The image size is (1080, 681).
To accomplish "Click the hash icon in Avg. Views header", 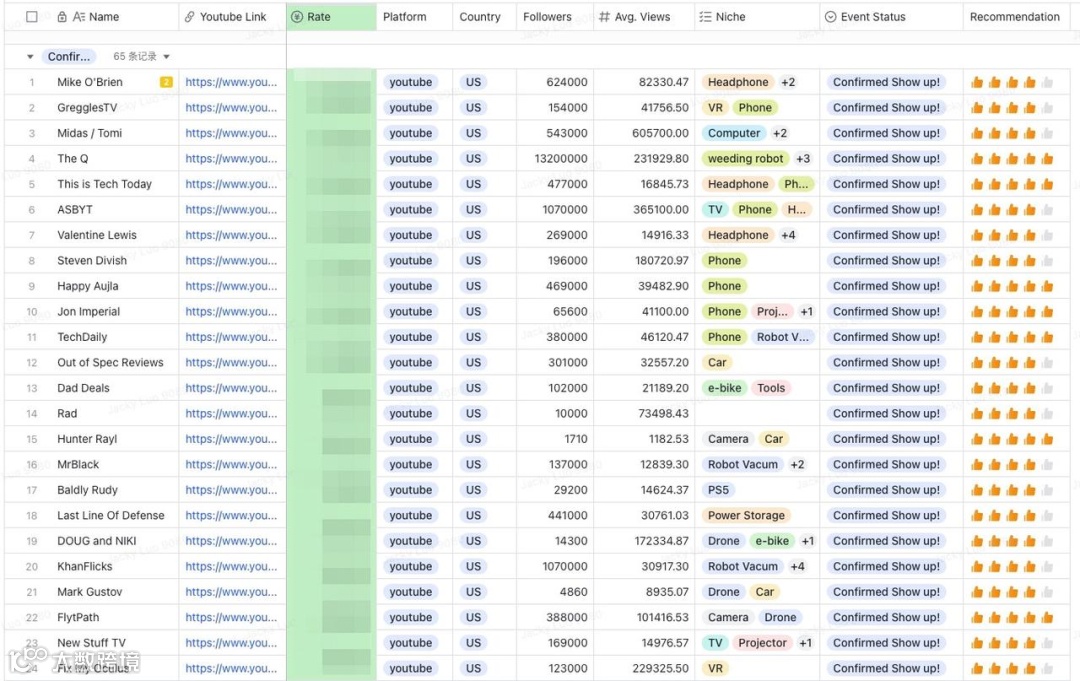I will coord(604,17).
